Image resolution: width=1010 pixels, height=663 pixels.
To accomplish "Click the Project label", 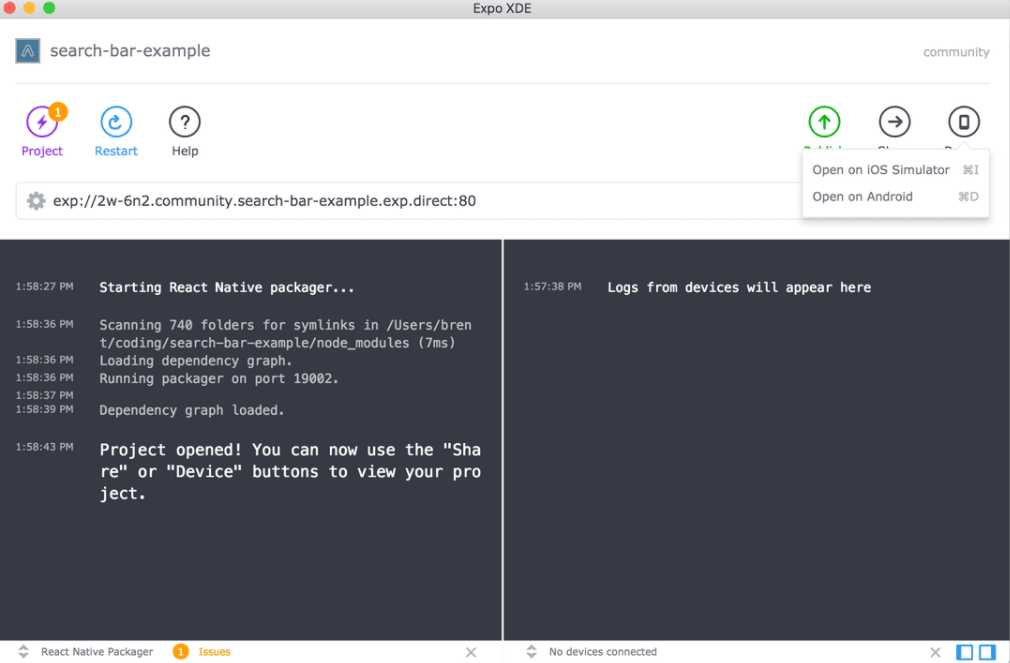I will [x=42, y=151].
